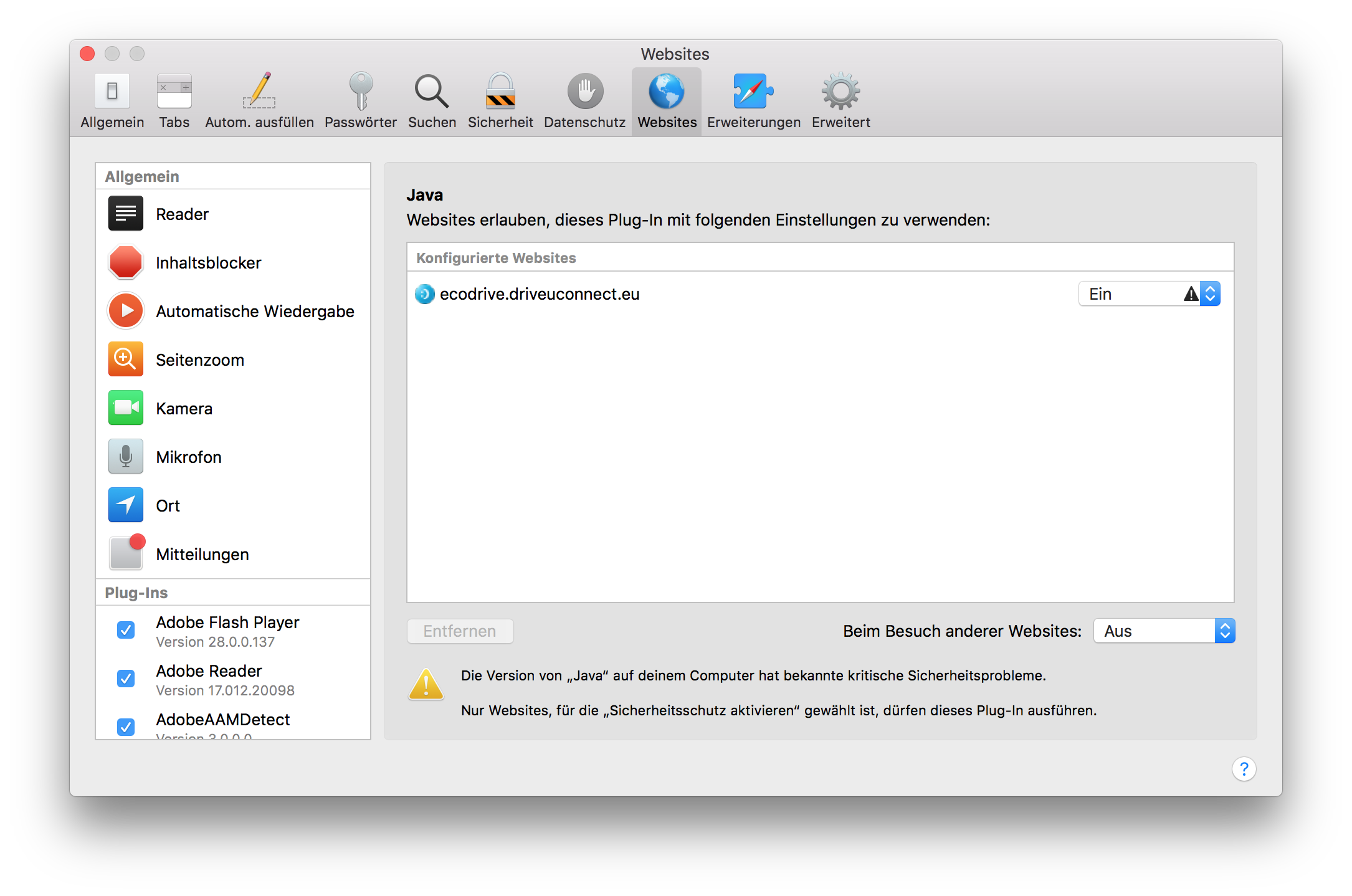This screenshot has width=1352, height=896.
Task: Select the Seitenzoom magnifier icon
Action: click(126, 360)
